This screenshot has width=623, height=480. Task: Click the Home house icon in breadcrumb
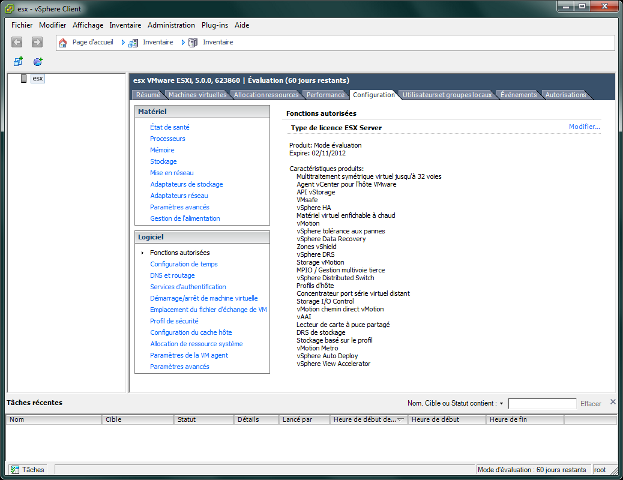click(x=63, y=43)
